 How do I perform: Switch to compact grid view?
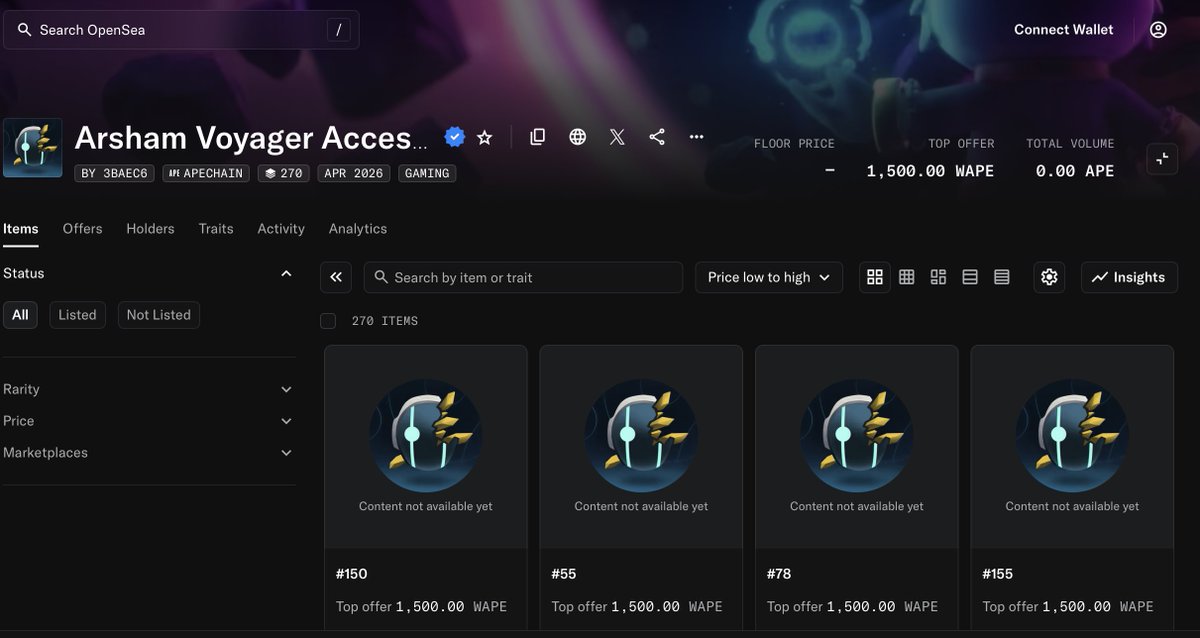(x=907, y=277)
